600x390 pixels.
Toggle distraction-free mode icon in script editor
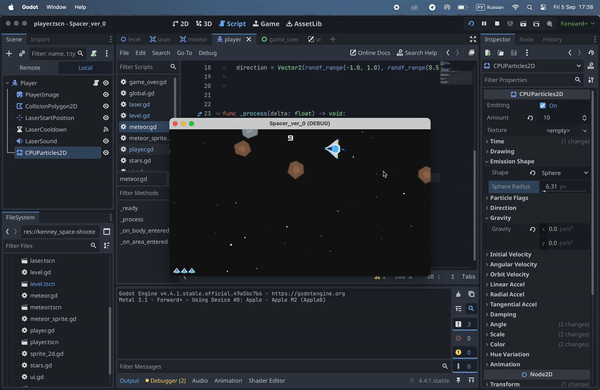point(473,39)
